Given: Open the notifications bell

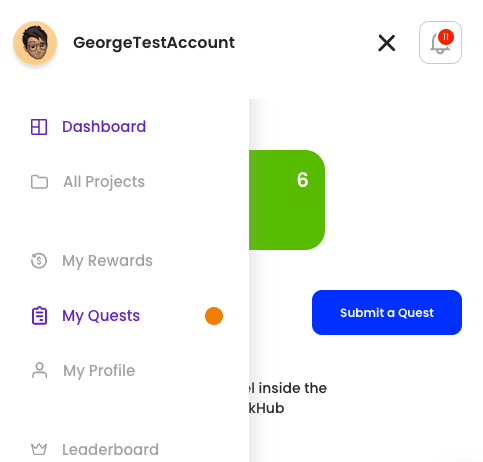Looking at the screenshot, I should tap(440, 43).
